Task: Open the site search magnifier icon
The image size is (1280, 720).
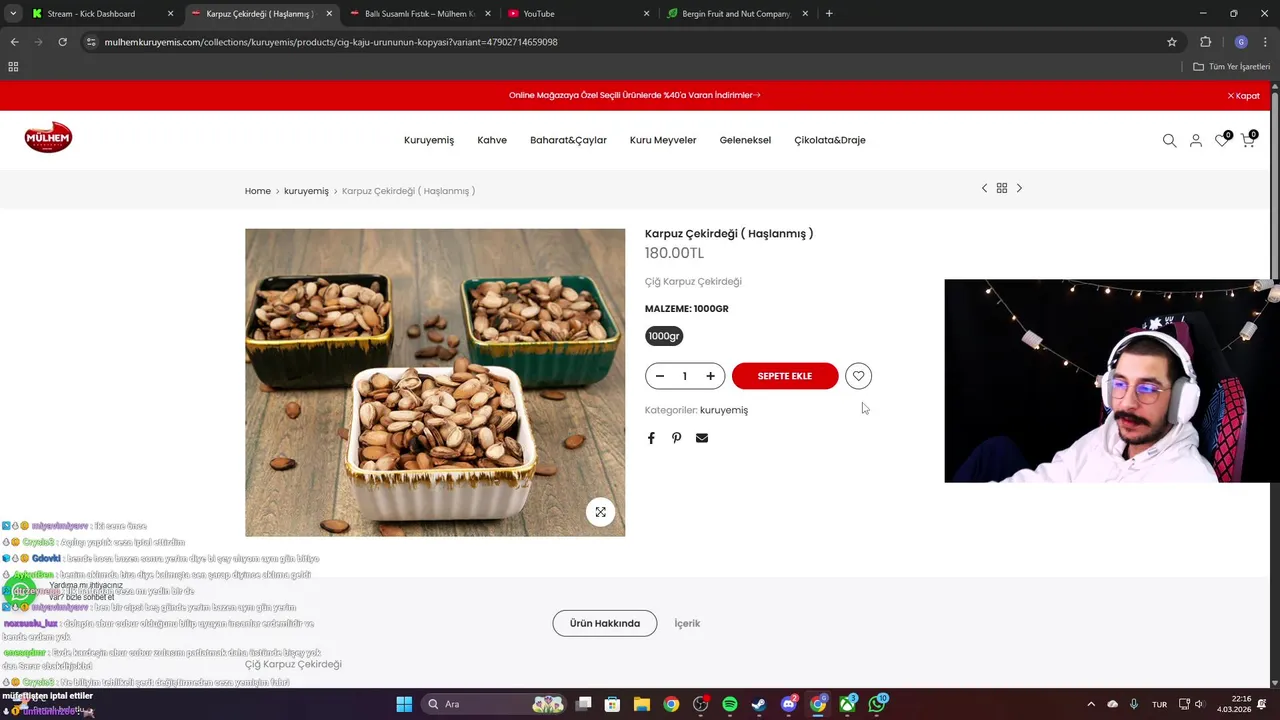Action: point(1169,141)
